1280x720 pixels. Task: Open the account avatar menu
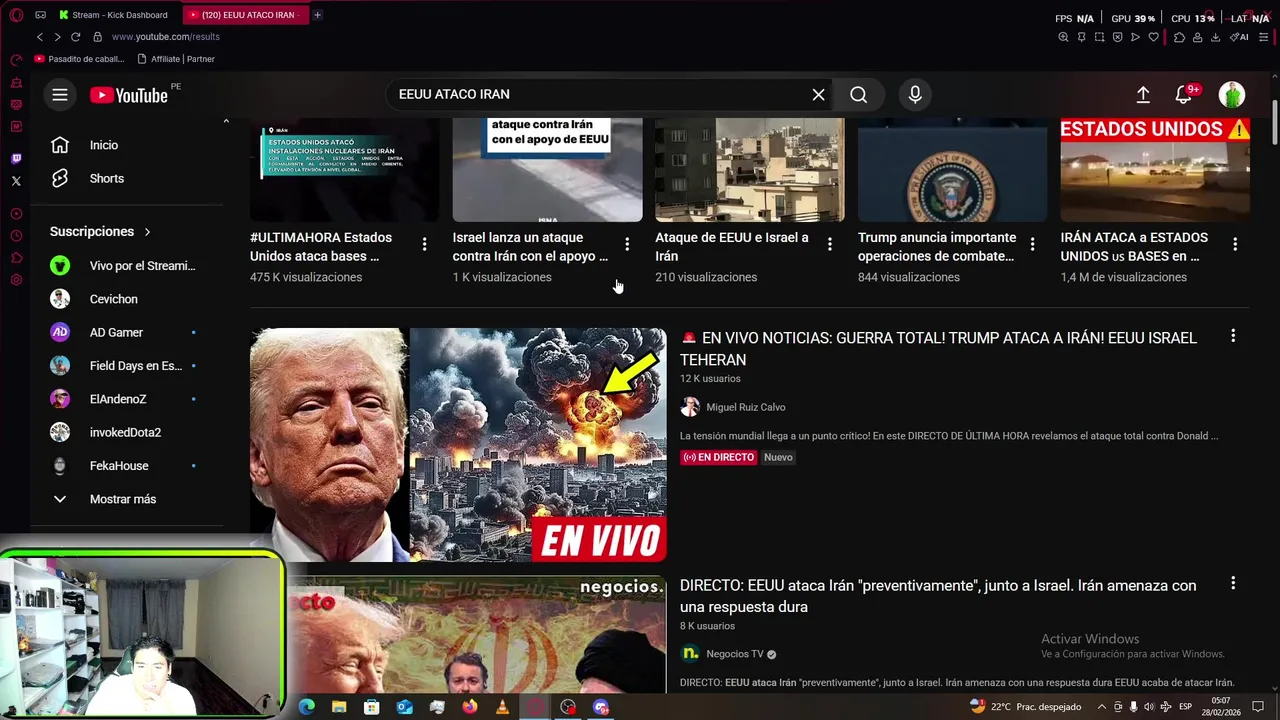click(1232, 94)
